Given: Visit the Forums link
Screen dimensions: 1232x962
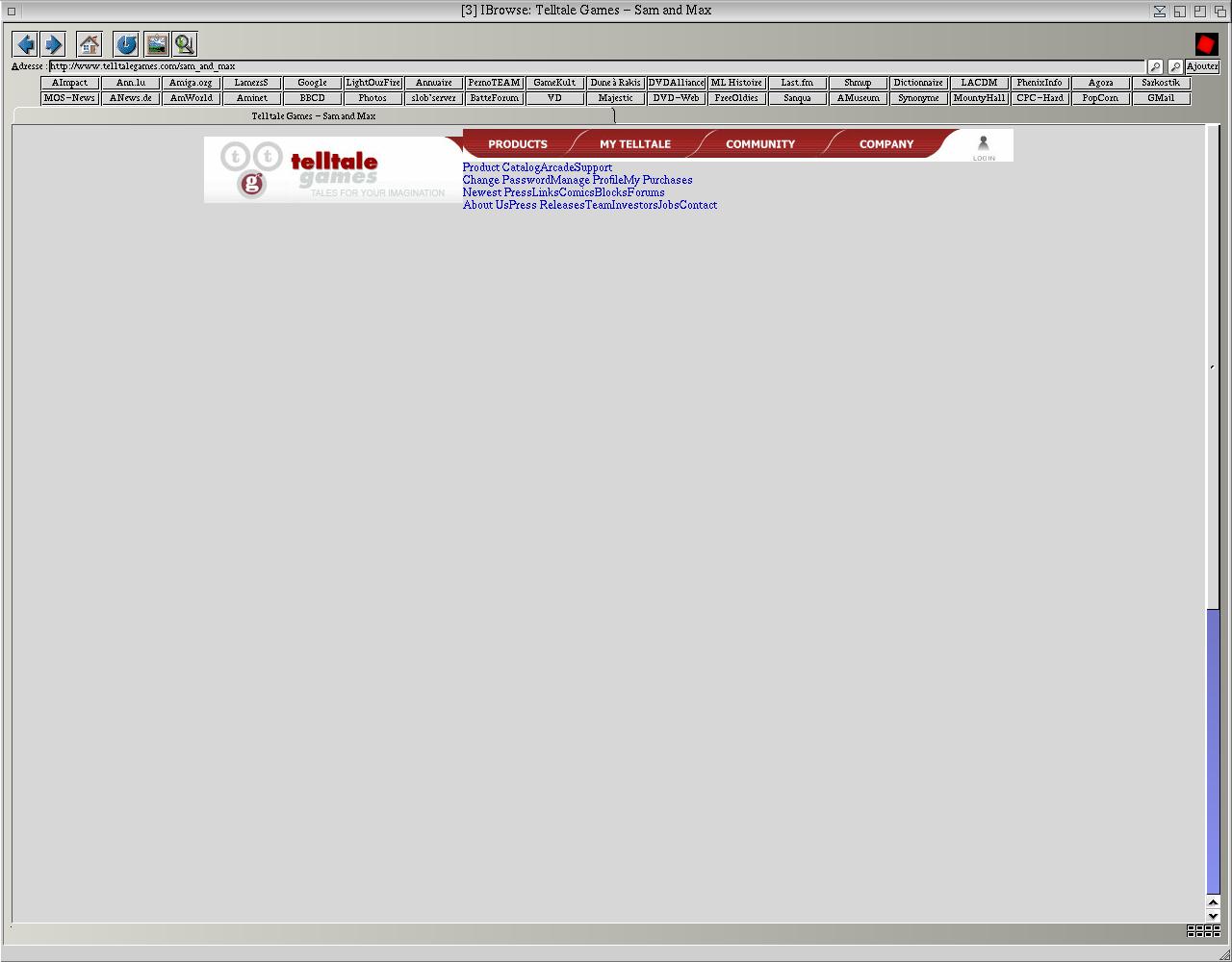Looking at the screenshot, I should 646,192.
